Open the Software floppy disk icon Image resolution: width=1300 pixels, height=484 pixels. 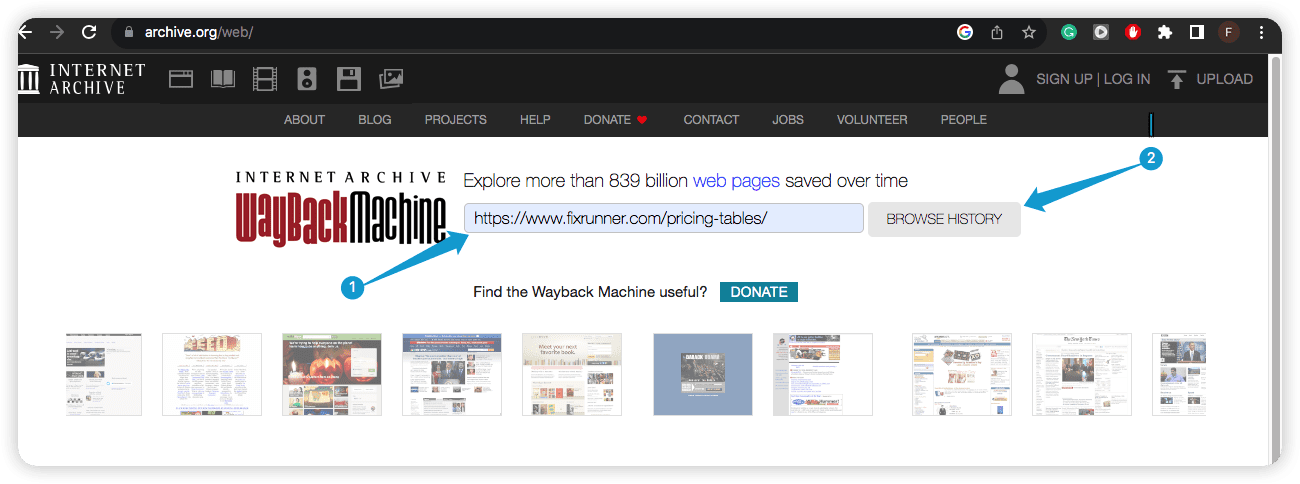[x=348, y=79]
